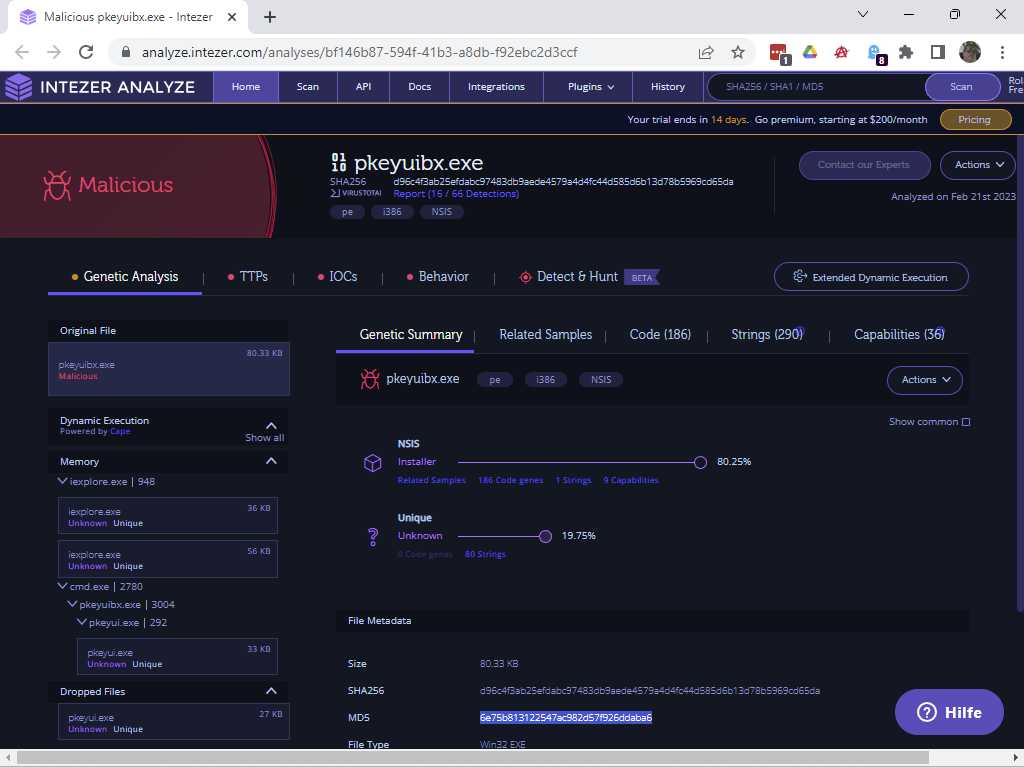
Task: Collapse the Memory section
Action: [271, 461]
